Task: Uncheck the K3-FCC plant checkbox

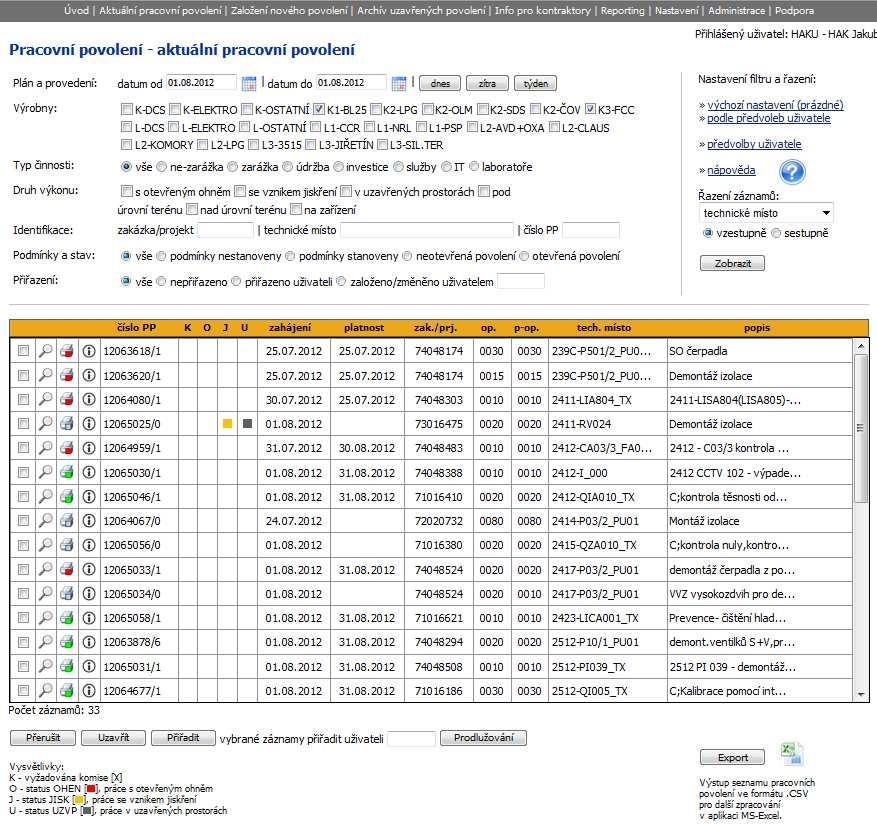Action: [x=590, y=109]
